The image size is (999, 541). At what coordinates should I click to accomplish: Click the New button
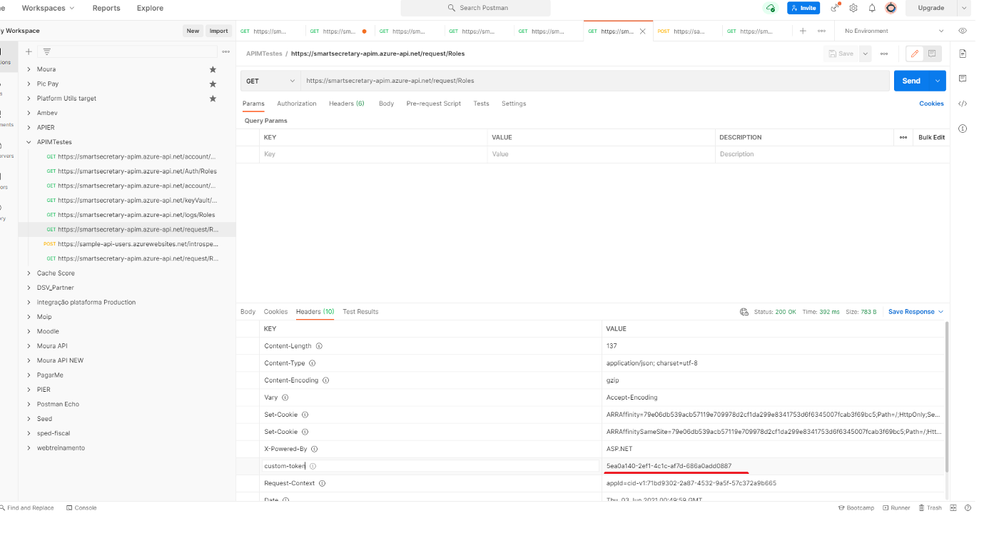[x=192, y=31]
